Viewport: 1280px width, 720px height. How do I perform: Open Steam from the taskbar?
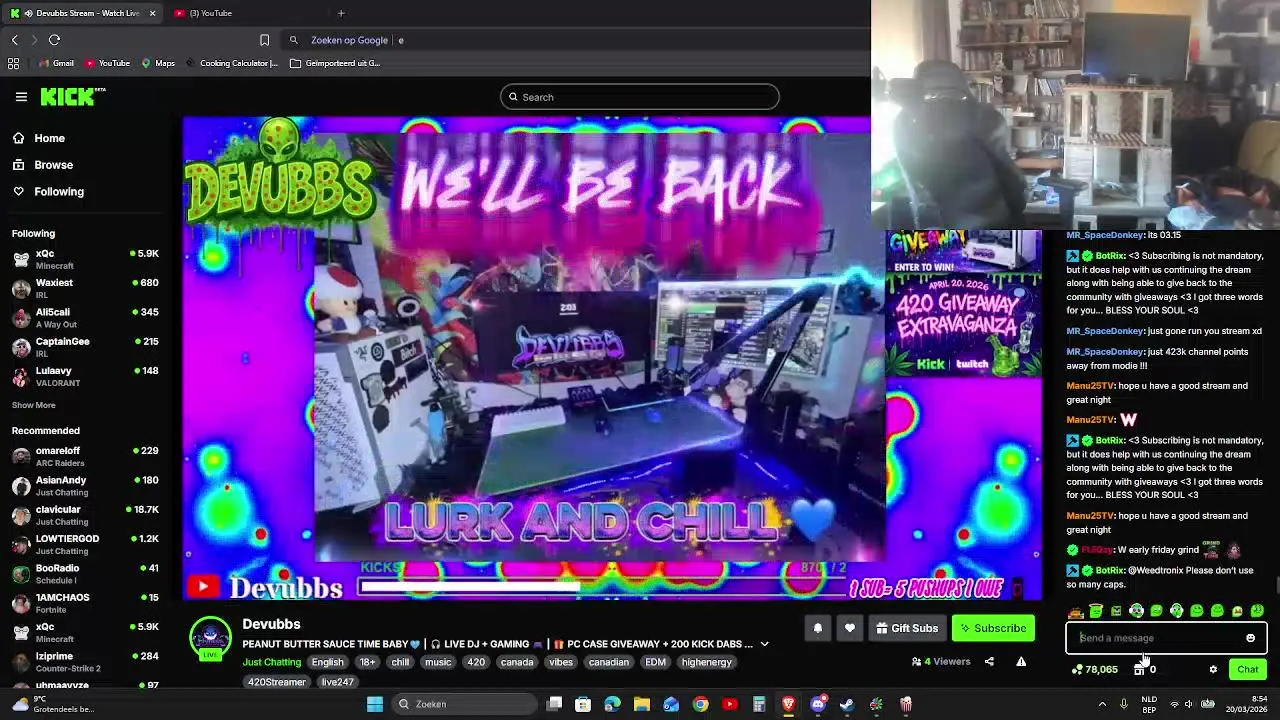coord(847,704)
